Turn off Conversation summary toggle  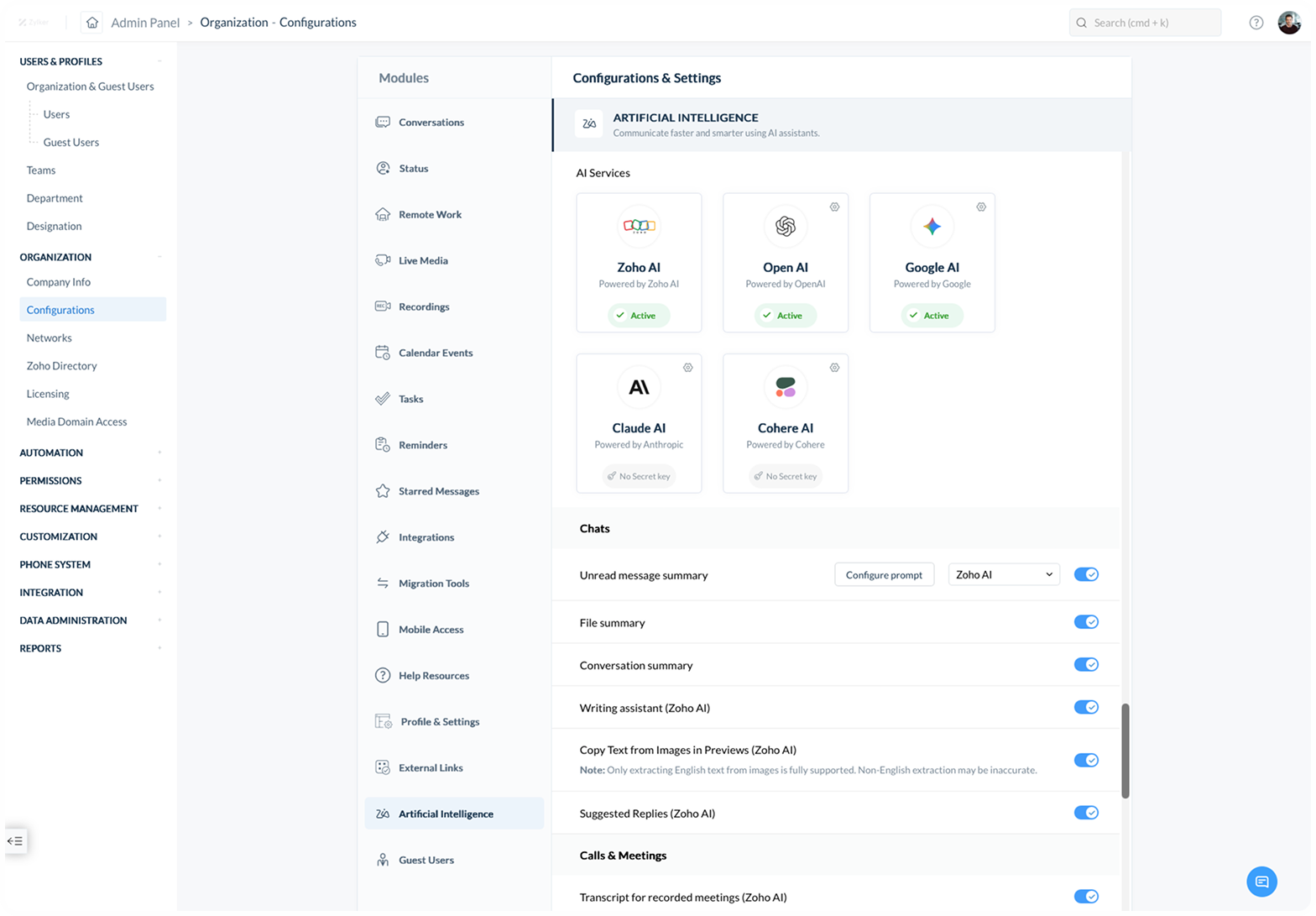pyautogui.click(x=1086, y=665)
